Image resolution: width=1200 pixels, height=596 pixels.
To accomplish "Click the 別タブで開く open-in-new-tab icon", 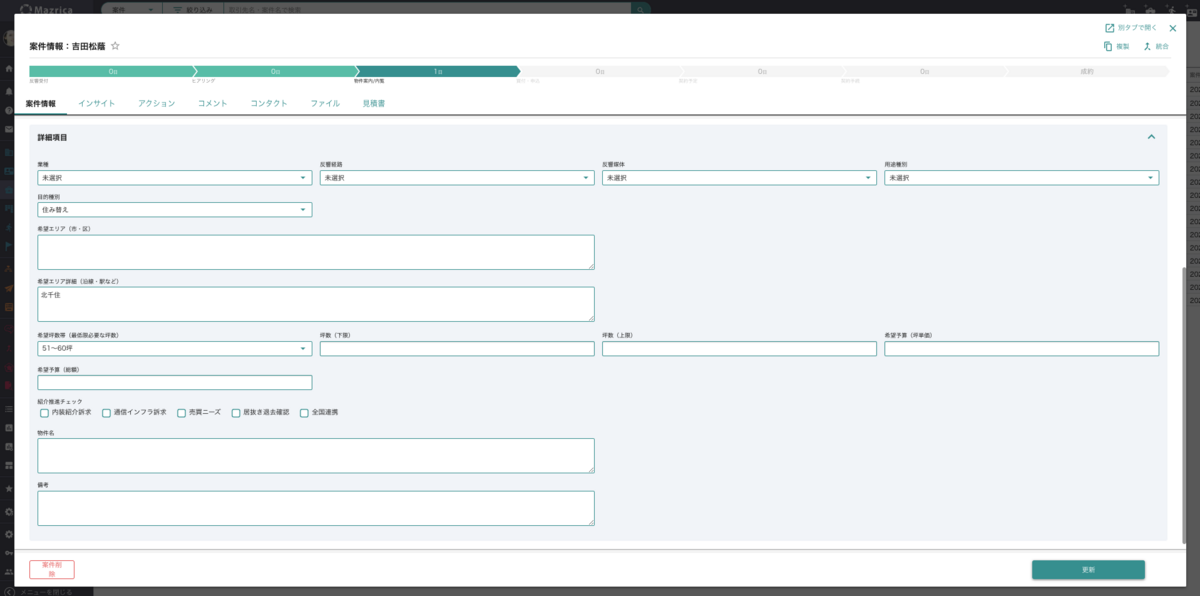I will [1109, 28].
